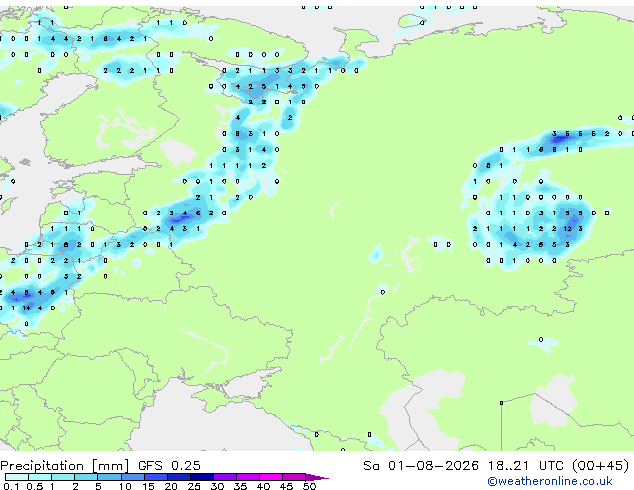This screenshot has height=490, width=634.
Task: Click the '50' legend scale label
Action: pos(310,486)
